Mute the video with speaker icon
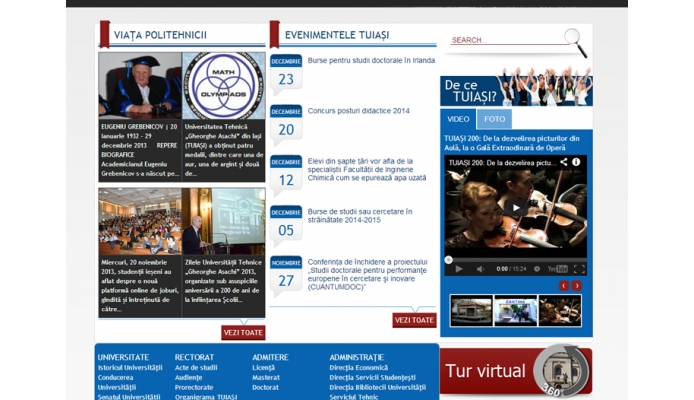694x400 pixels. 480,269
